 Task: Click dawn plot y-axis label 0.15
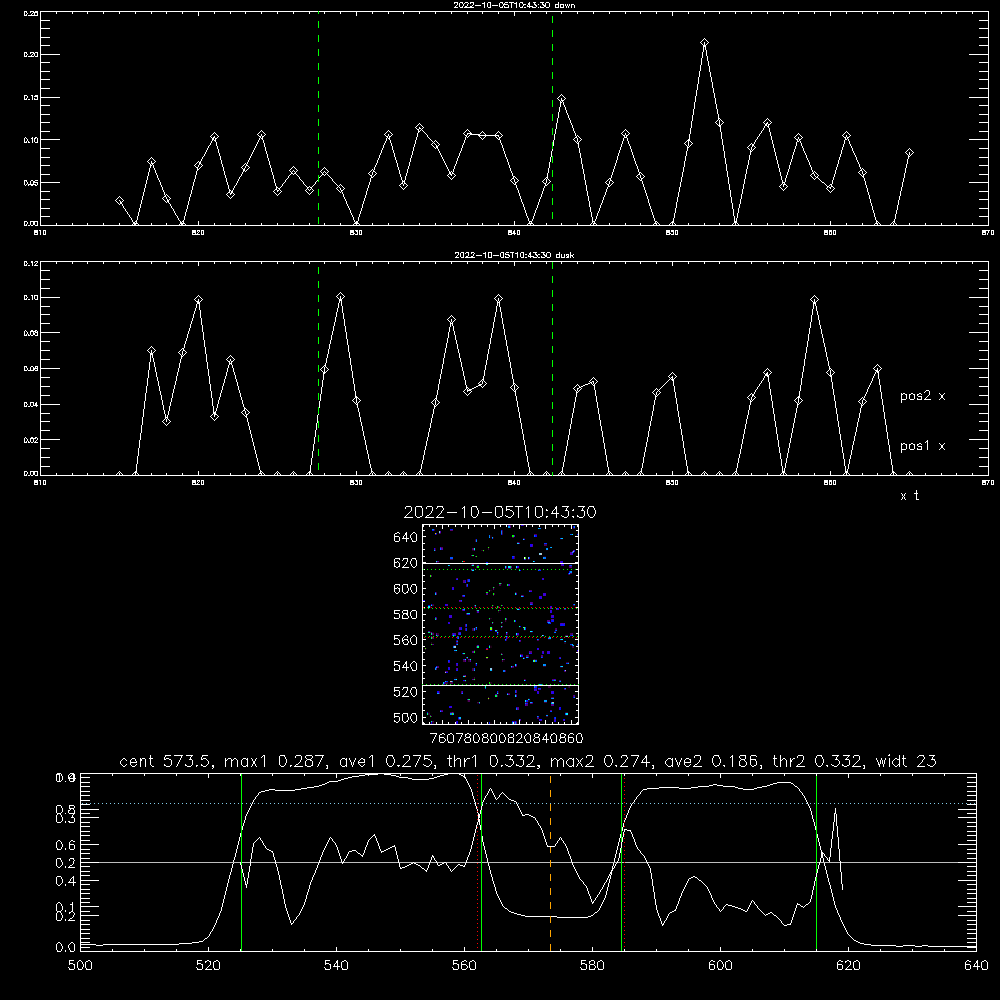(31, 98)
